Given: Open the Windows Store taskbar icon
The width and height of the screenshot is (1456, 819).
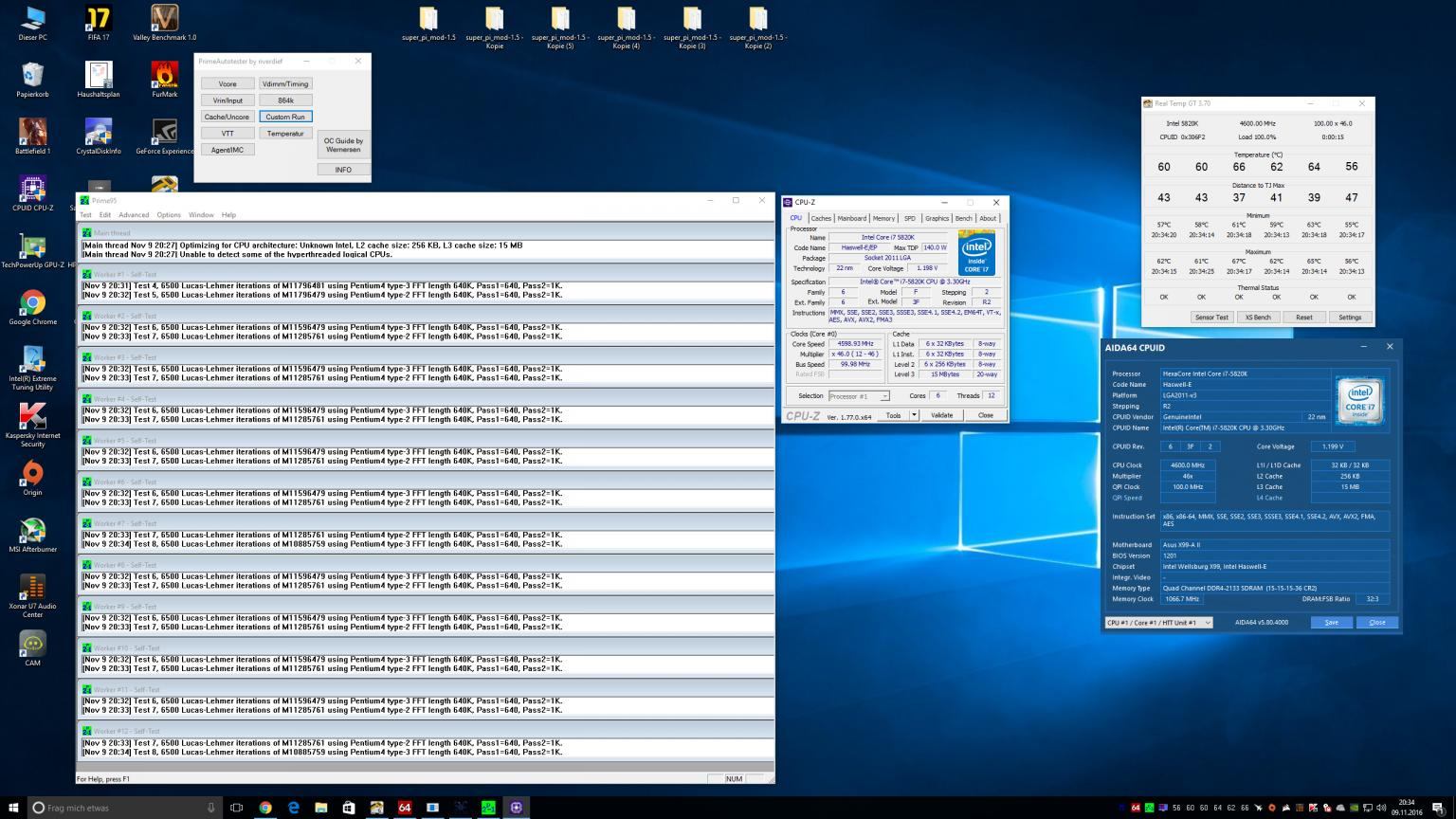Looking at the screenshot, I should click(348, 808).
